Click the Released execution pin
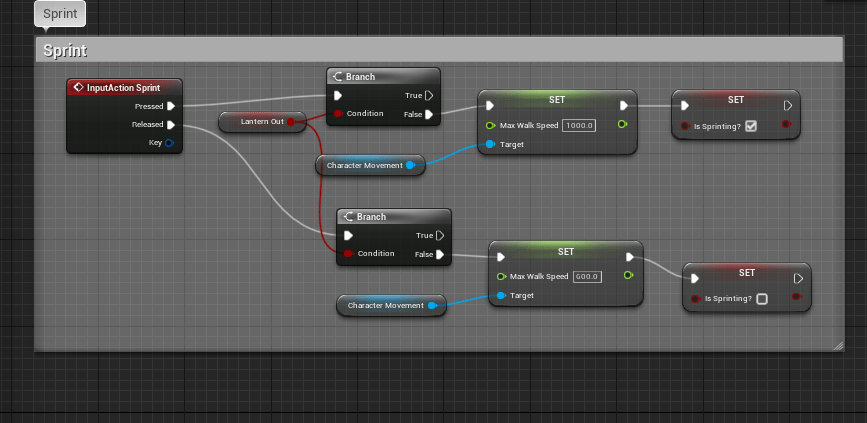 171,125
